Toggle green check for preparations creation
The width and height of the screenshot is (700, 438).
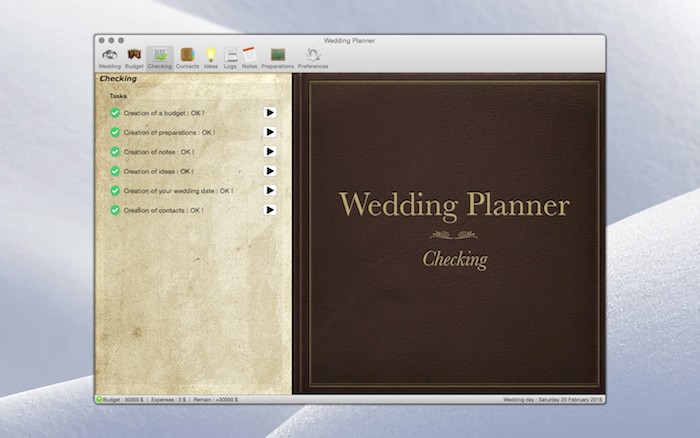[x=115, y=132]
